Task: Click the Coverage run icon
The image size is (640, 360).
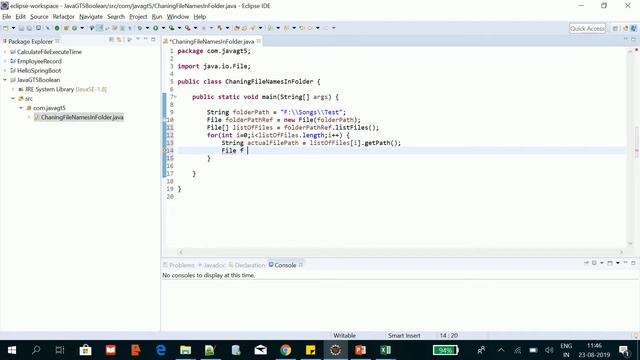Action: click(171, 28)
